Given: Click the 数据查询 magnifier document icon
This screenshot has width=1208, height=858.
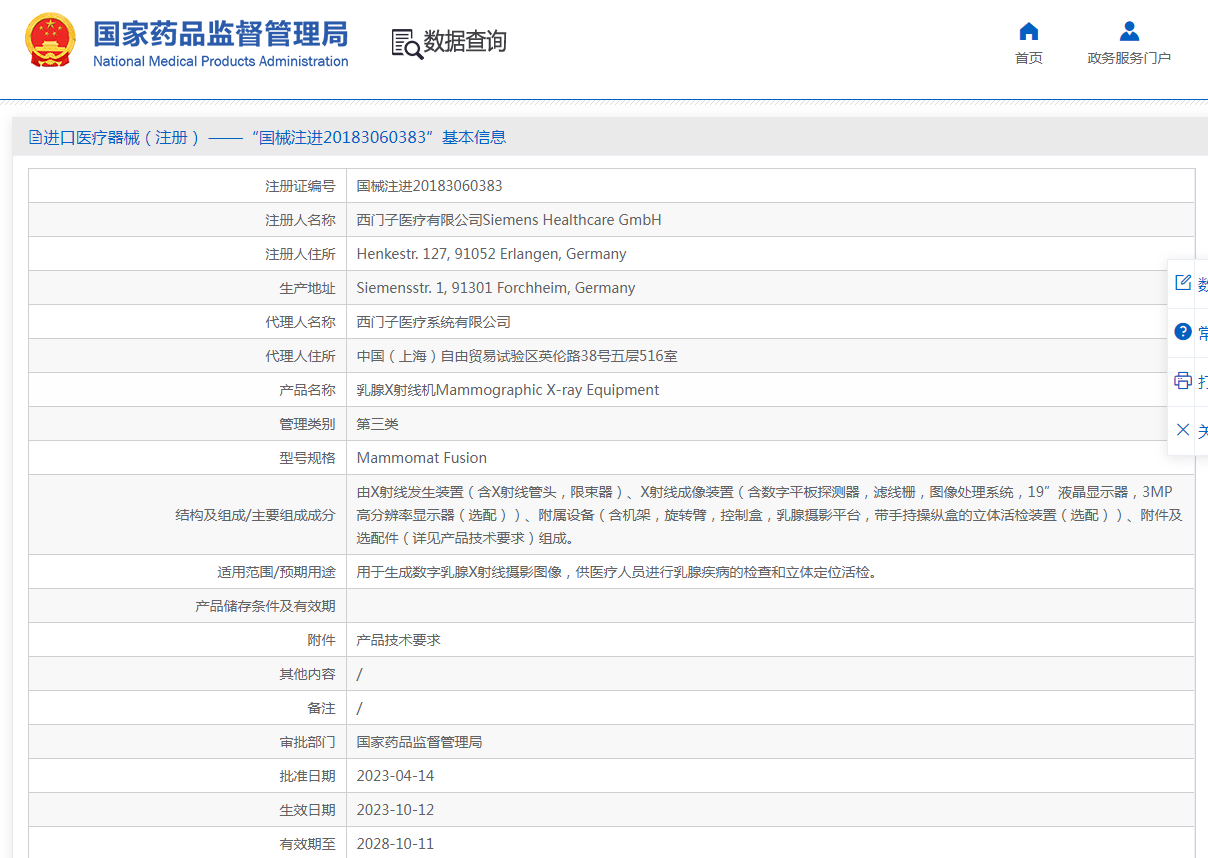Looking at the screenshot, I should 406,43.
